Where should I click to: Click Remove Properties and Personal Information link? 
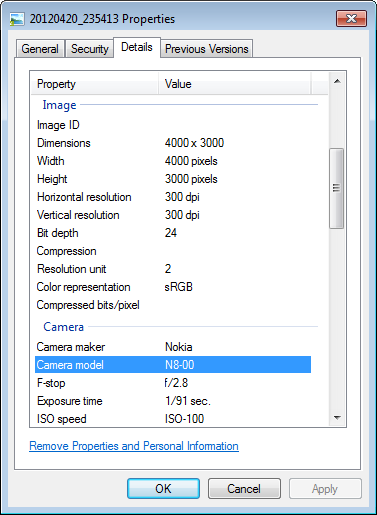click(x=134, y=446)
